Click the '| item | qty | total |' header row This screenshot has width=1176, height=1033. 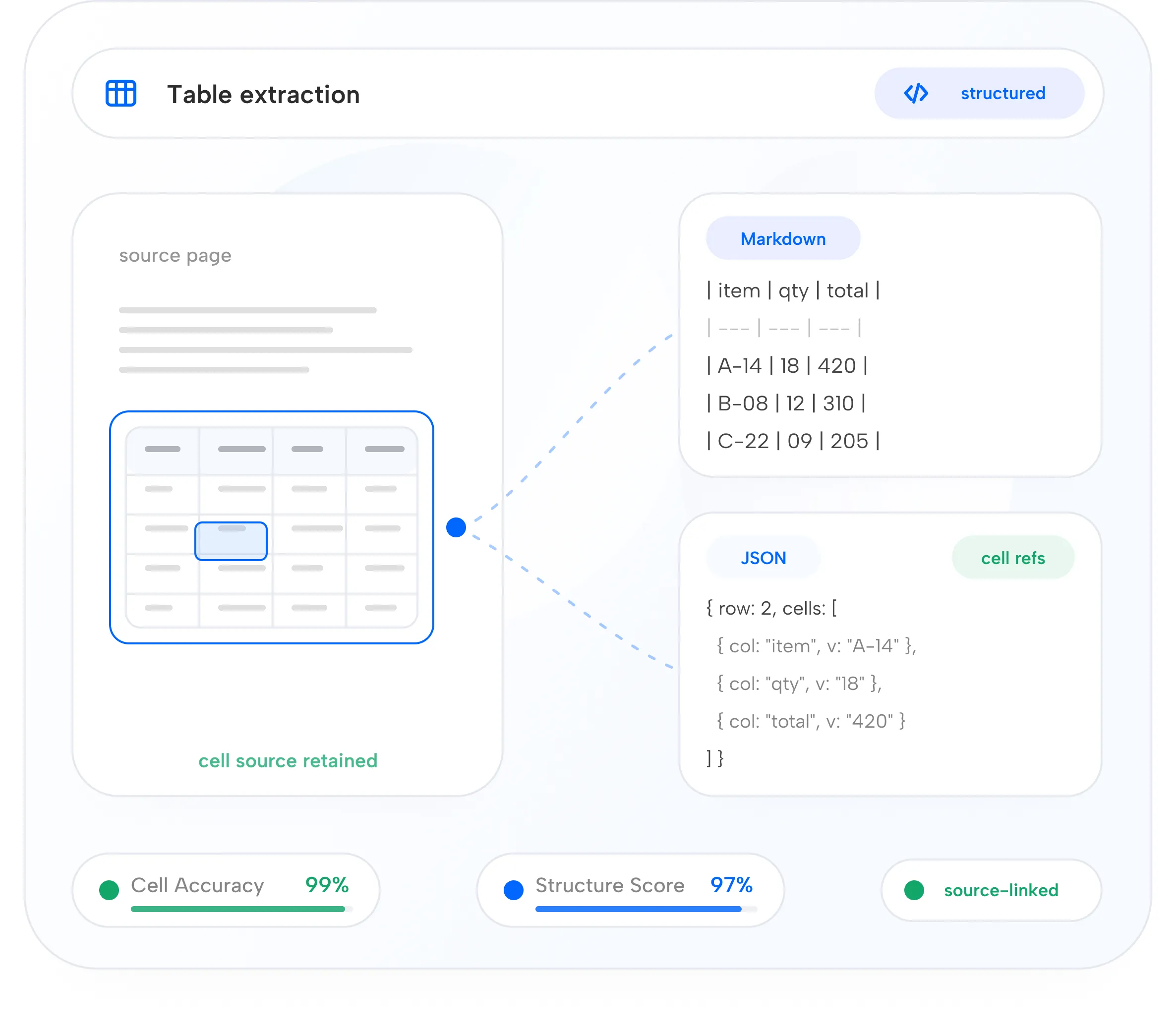[793, 290]
